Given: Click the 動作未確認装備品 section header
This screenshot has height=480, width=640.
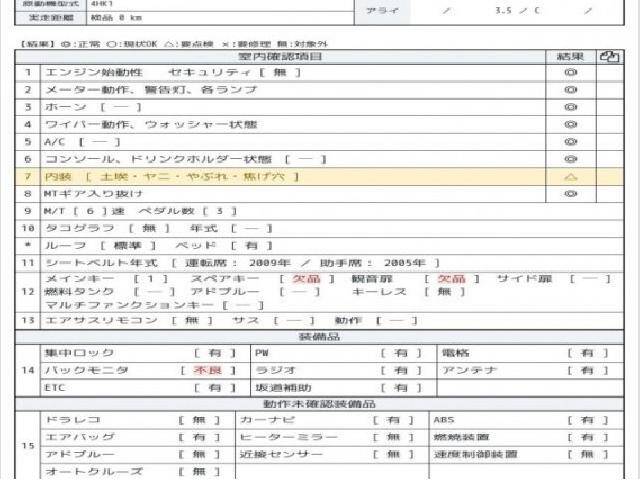Looking at the screenshot, I should click(x=319, y=404).
